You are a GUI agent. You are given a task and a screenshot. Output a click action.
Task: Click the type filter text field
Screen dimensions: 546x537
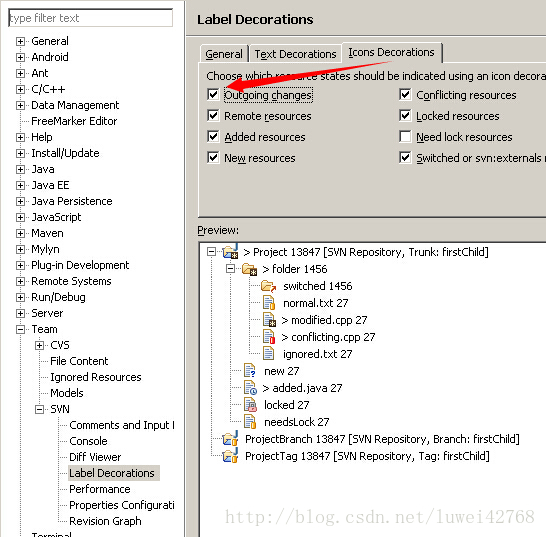(x=91, y=18)
